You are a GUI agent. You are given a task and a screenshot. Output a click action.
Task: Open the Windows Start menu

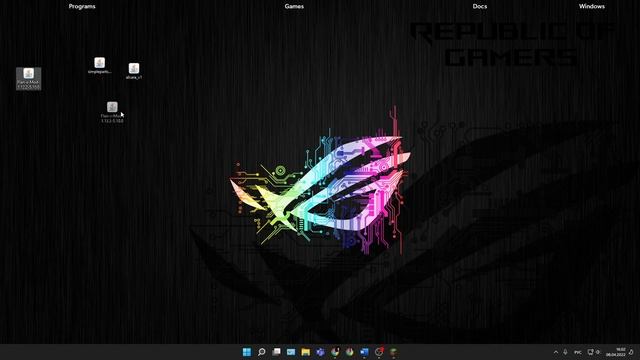point(247,352)
